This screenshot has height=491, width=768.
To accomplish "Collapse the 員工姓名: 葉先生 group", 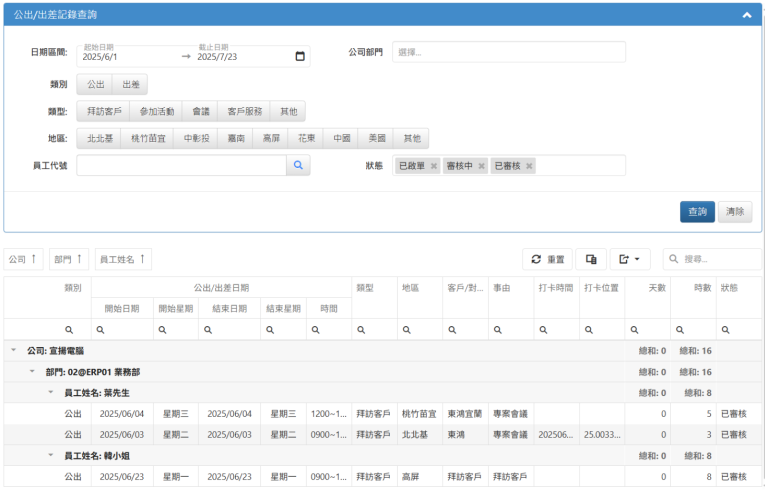I will point(51,393).
